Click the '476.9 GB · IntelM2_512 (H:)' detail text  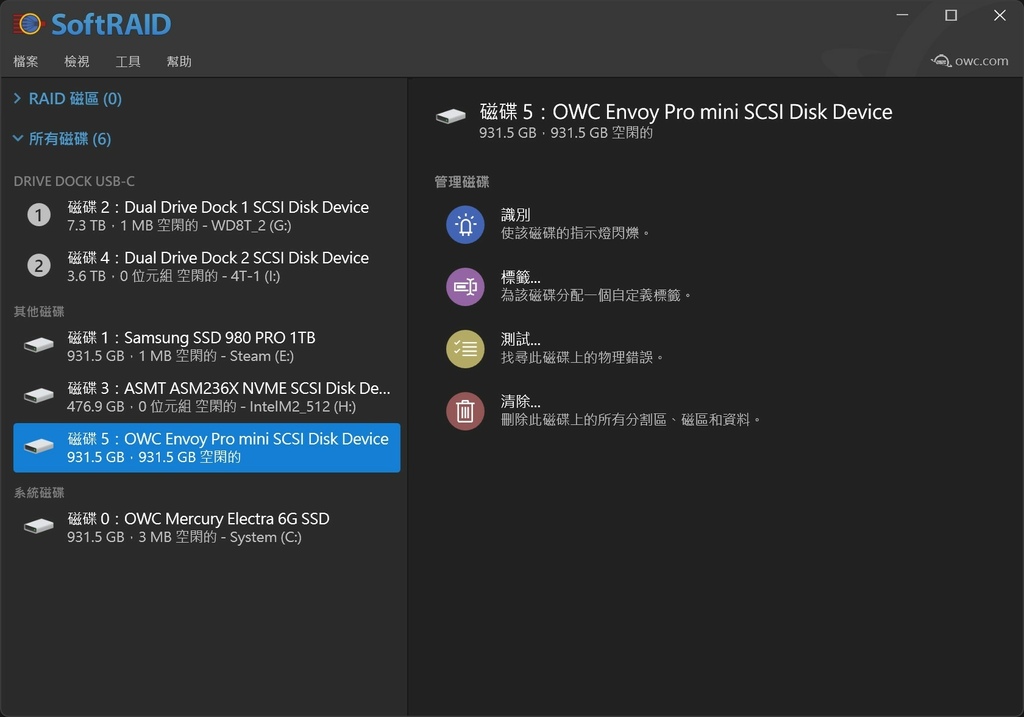211,406
